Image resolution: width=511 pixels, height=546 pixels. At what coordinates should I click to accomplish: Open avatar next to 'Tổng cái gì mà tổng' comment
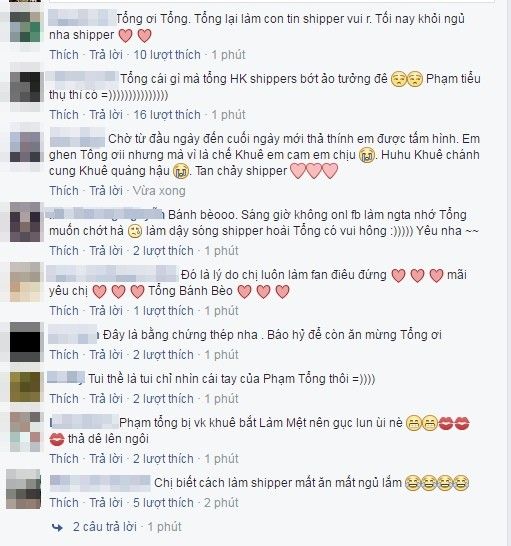25,87
